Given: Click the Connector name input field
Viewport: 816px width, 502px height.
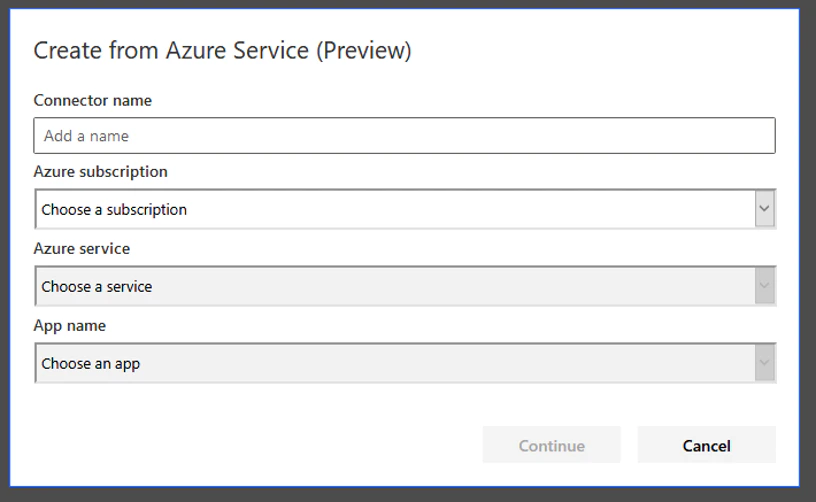Looking at the screenshot, I should click(404, 136).
